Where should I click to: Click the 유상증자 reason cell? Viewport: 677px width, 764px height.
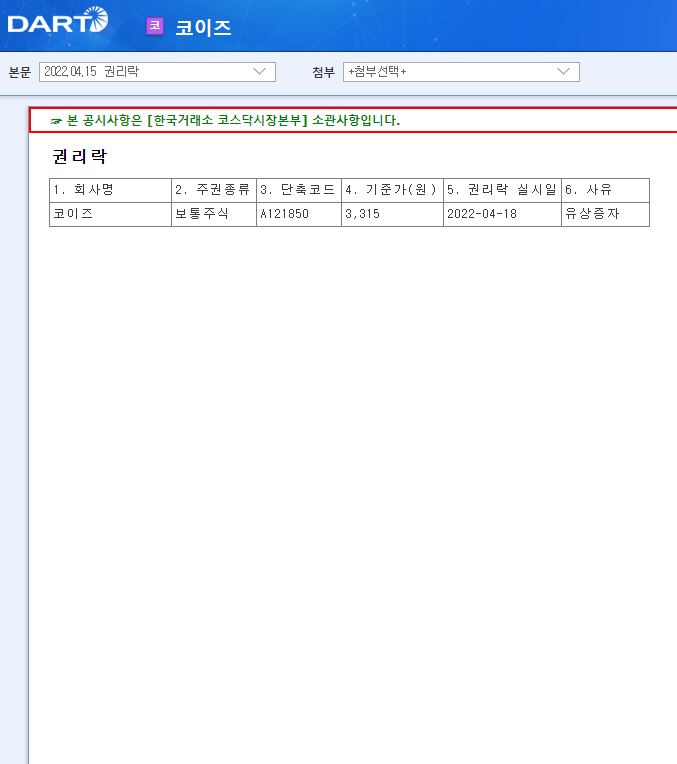[605, 214]
